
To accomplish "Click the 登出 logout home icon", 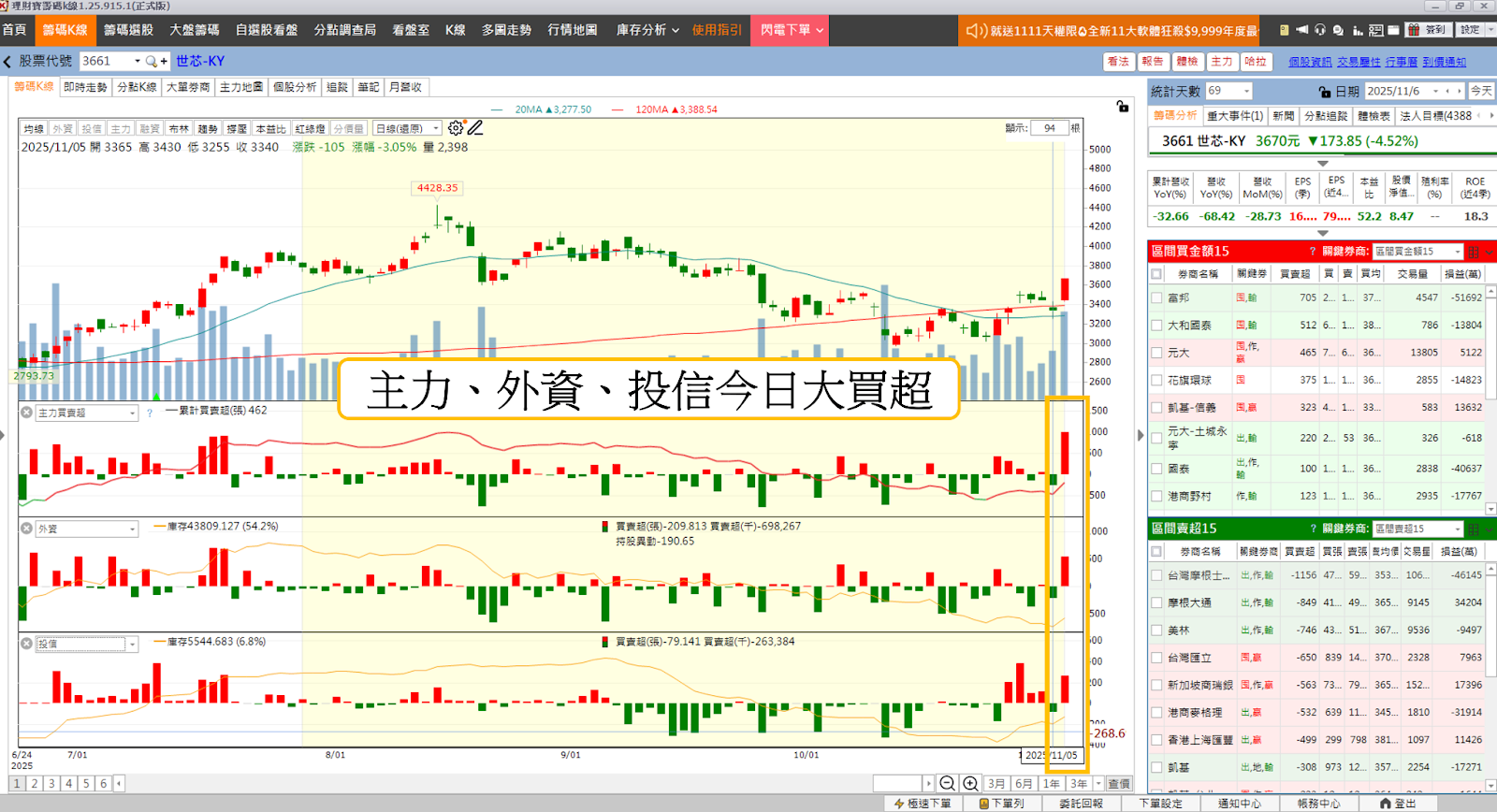I will (1398, 804).
